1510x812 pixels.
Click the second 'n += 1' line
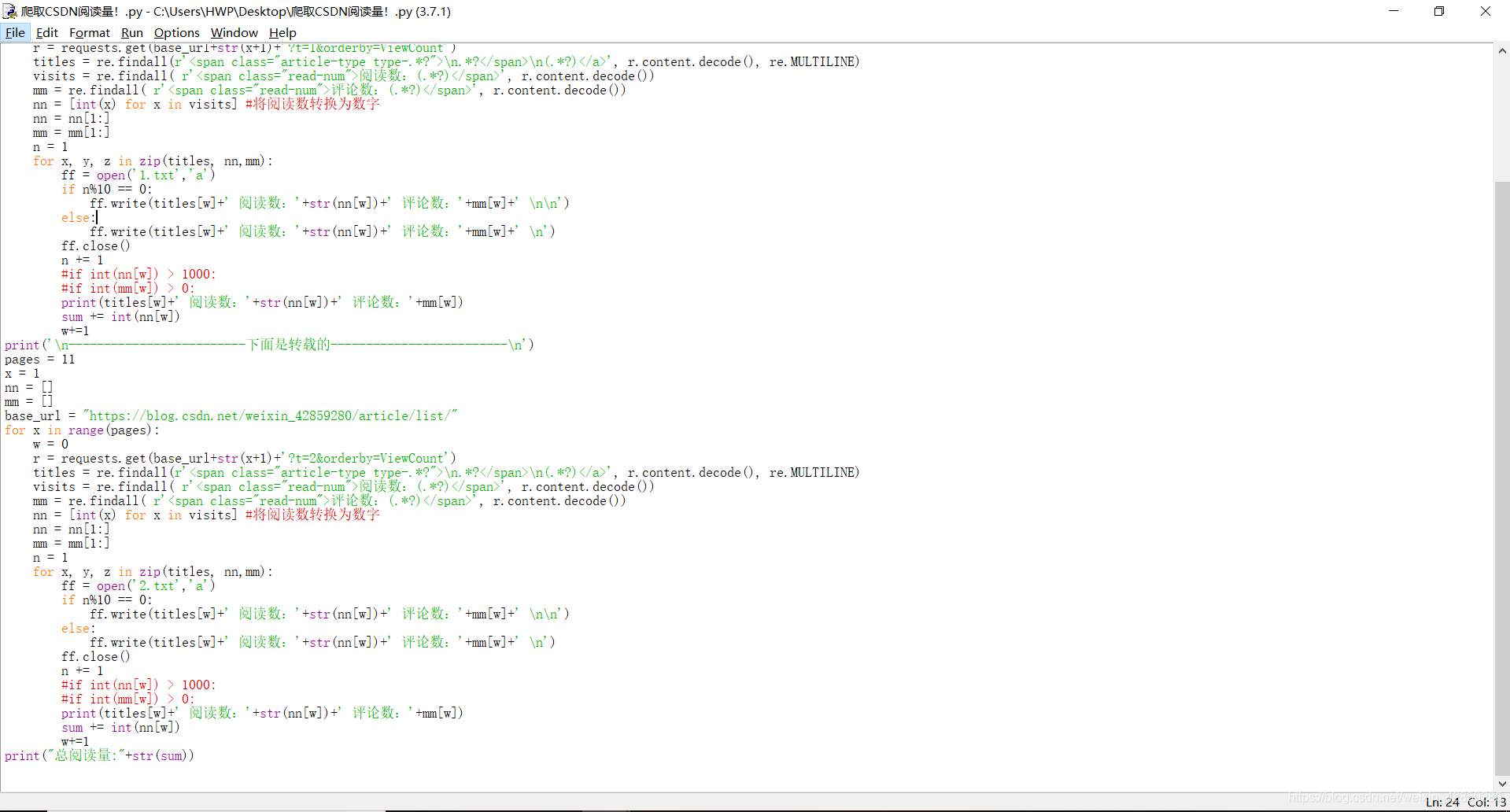83,671
